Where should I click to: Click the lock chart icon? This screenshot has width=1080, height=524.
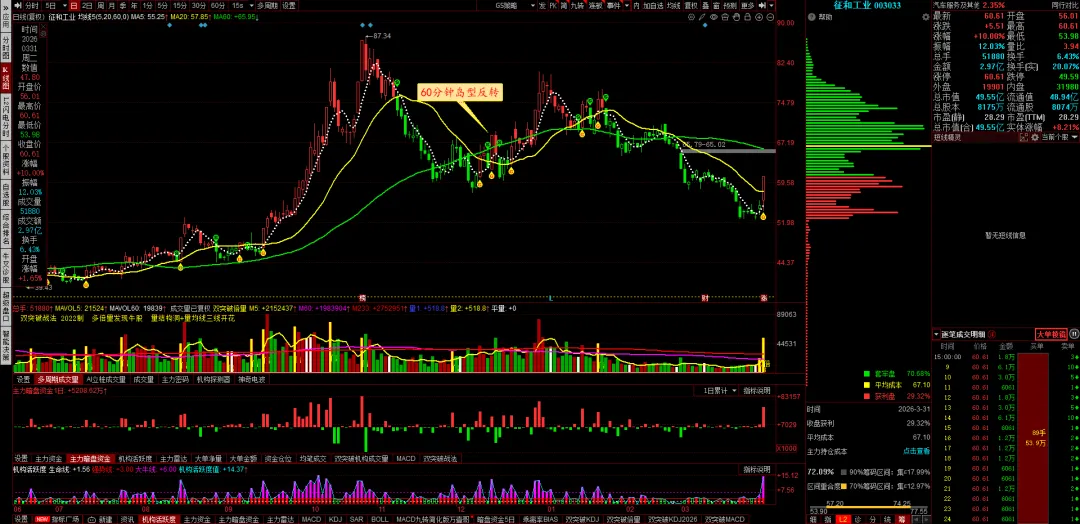click(747, 17)
